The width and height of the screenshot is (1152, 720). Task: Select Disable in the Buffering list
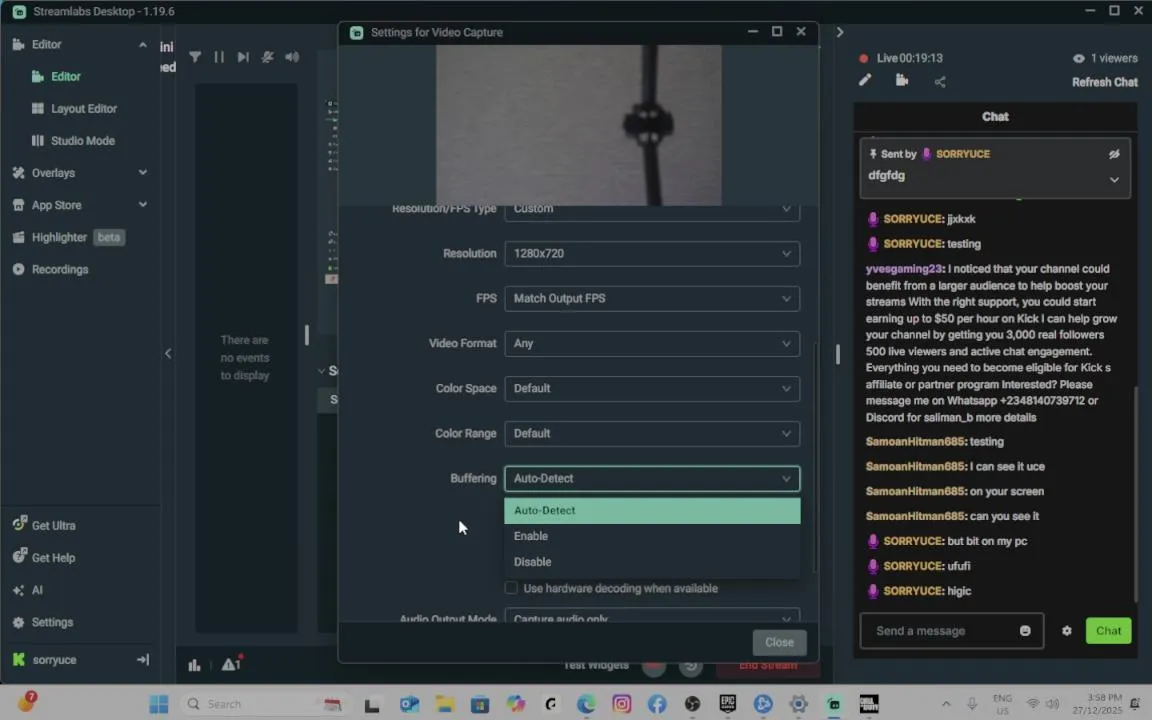click(652, 562)
